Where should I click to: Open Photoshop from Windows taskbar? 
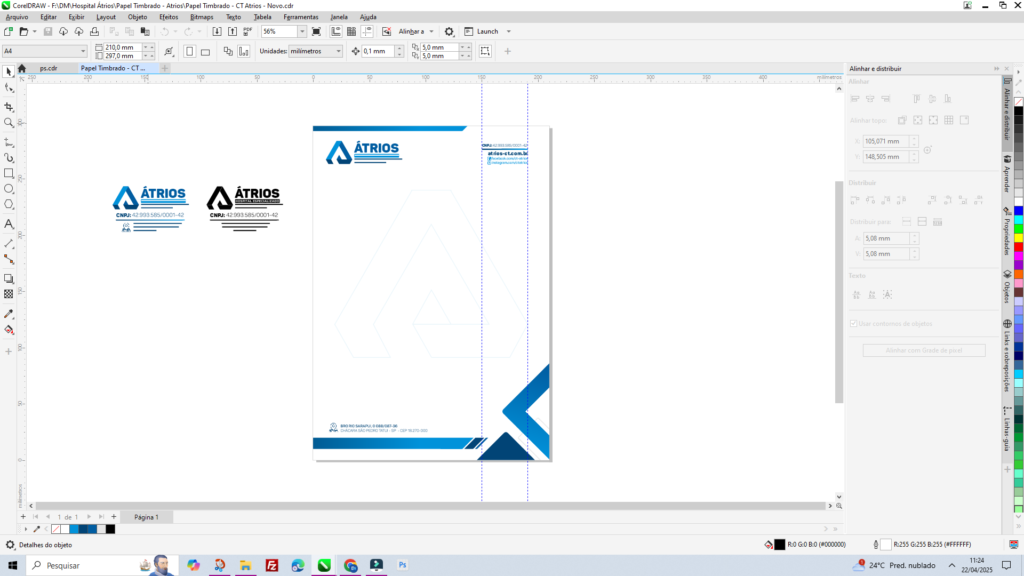tap(402, 566)
